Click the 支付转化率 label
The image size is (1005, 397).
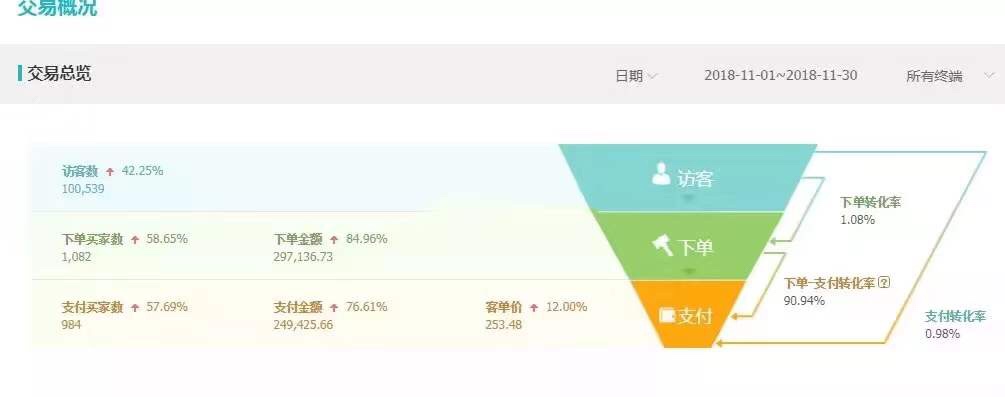[x=955, y=316]
